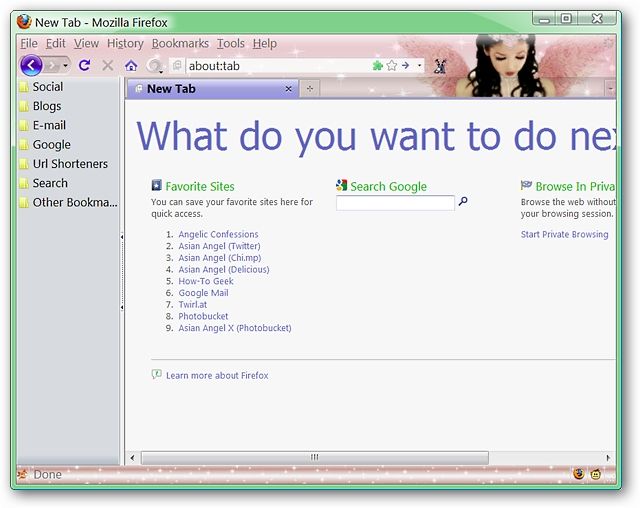The width and height of the screenshot is (640, 508).
Task: Open the Bookmarks menu
Action: coord(180,43)
